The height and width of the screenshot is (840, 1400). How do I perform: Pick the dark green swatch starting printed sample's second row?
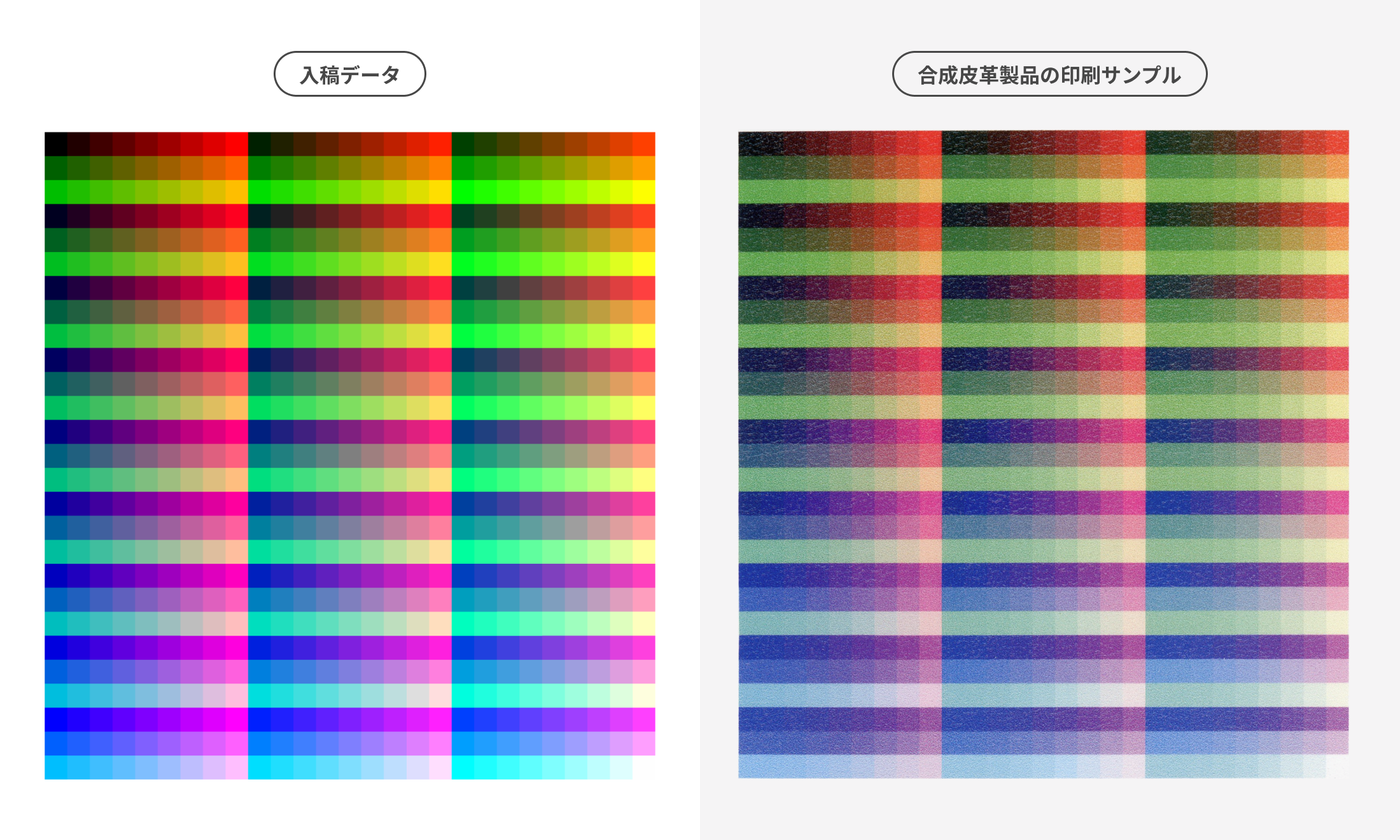(x=750, y=167)
